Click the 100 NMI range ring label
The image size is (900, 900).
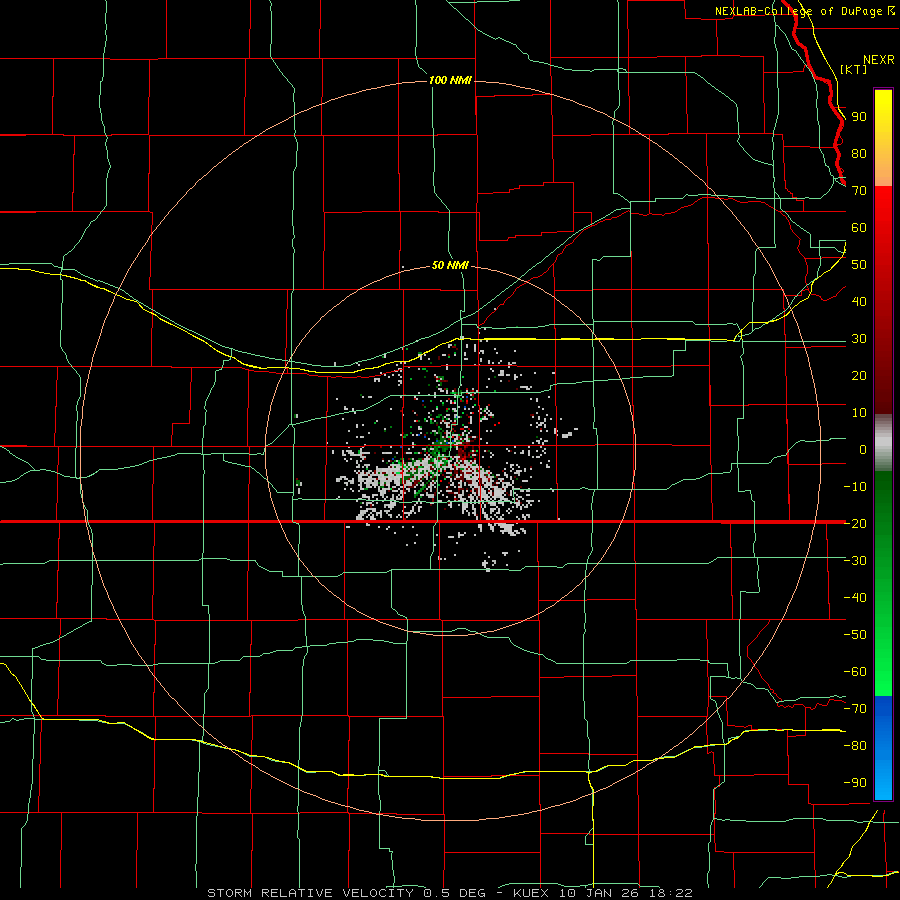tap(450, 80)
